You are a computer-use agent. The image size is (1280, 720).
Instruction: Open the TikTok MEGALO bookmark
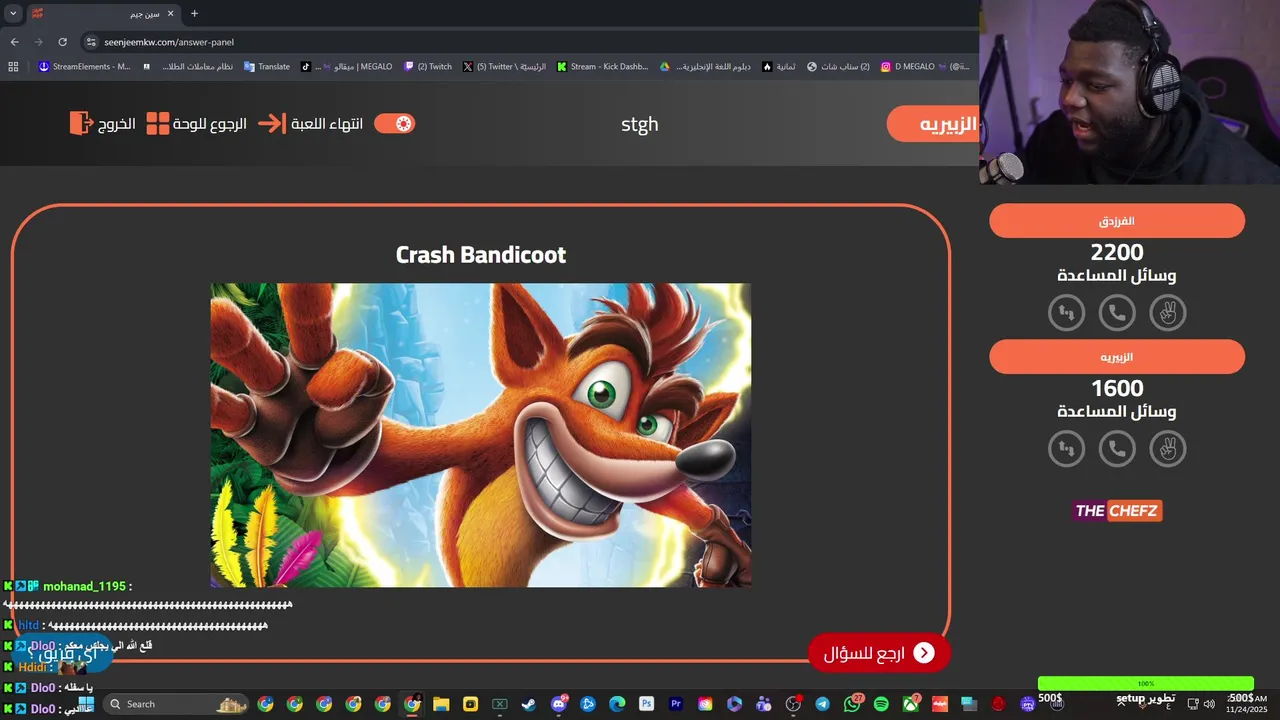click(x=347, y=67)
